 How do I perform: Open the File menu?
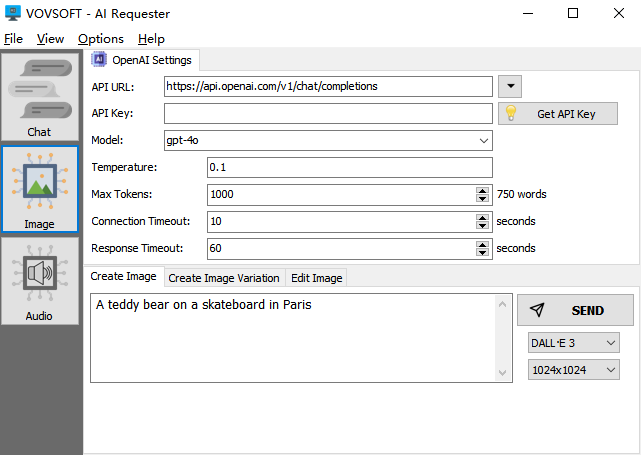pyautogui.click(x=13, y=39)
